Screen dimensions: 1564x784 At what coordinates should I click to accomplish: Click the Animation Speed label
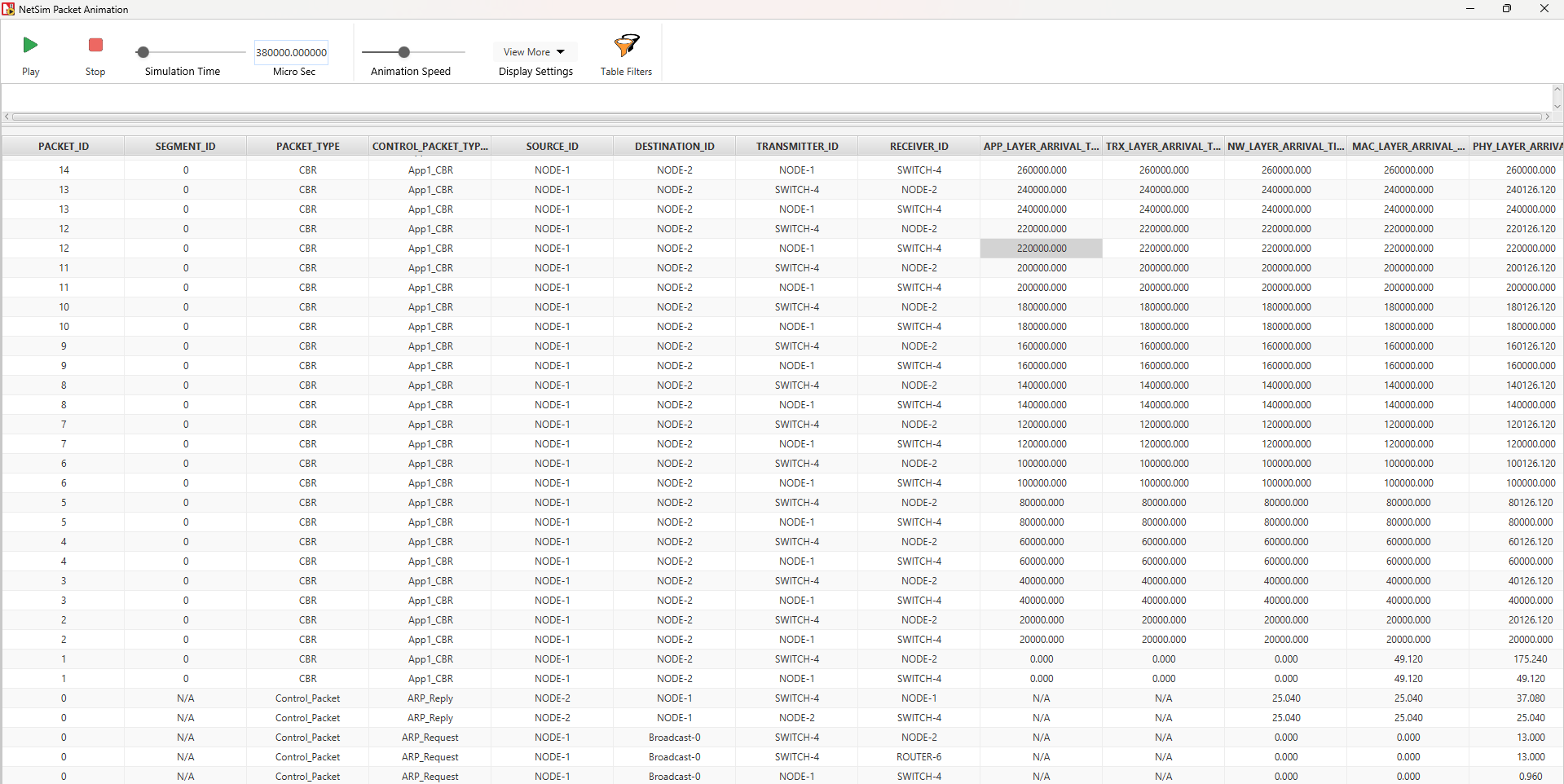tap(411, 72)
